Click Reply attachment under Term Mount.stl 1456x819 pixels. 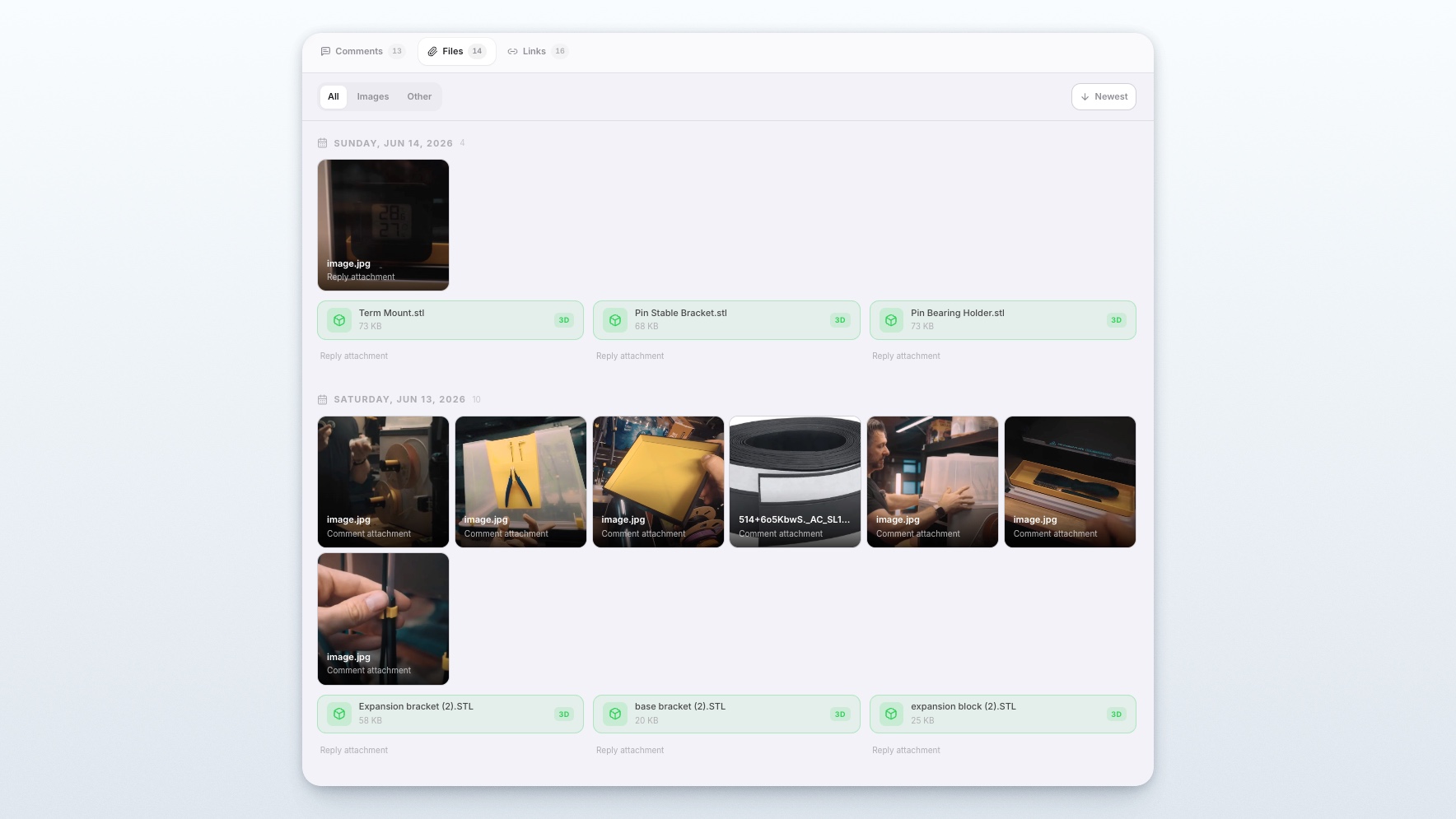[x=354, y=356]
